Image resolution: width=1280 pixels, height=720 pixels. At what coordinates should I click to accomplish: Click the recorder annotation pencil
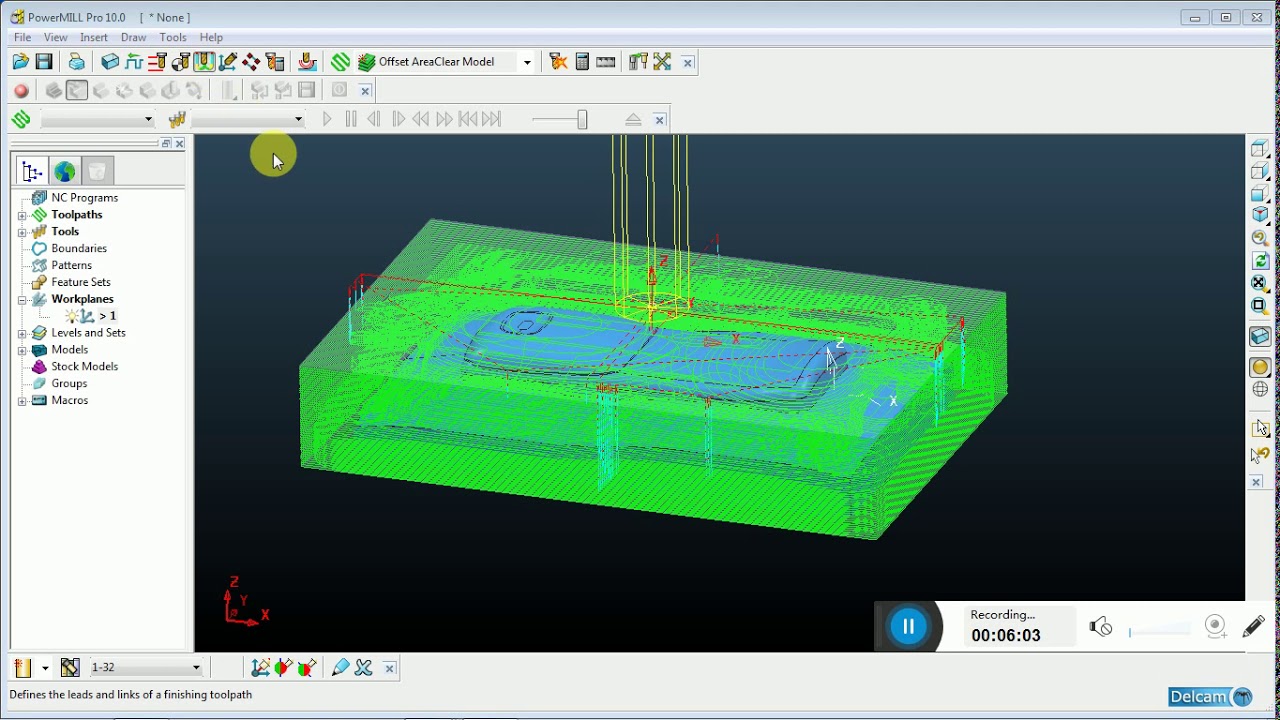(1253, 627)
